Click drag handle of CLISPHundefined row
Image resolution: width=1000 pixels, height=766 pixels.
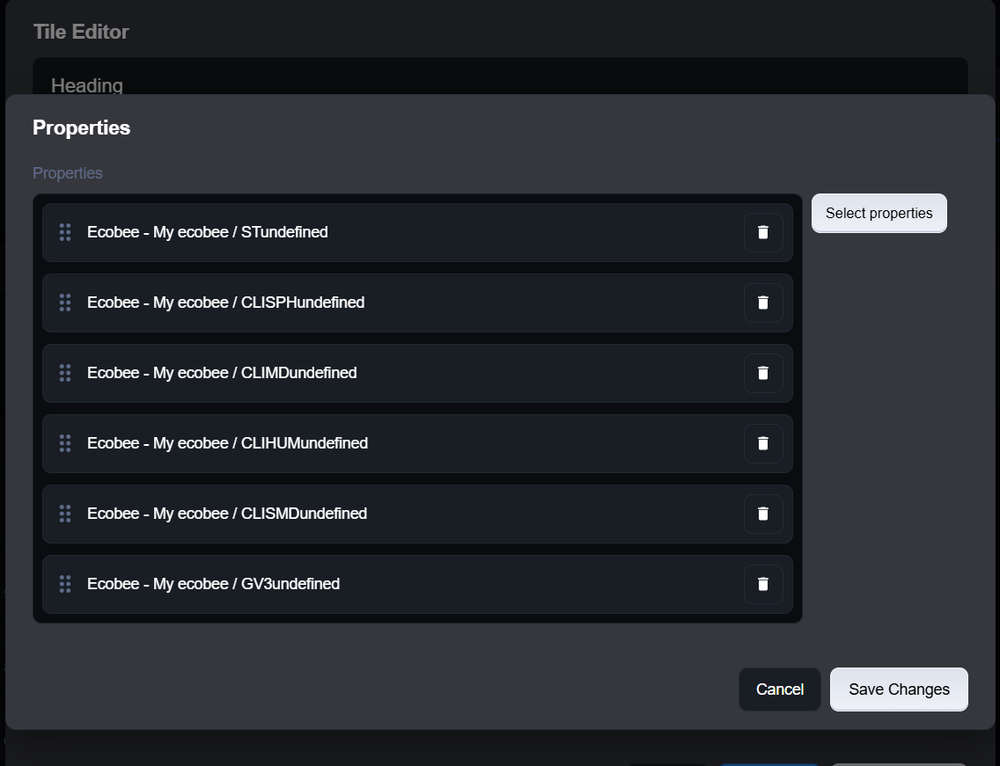(65, 302)
